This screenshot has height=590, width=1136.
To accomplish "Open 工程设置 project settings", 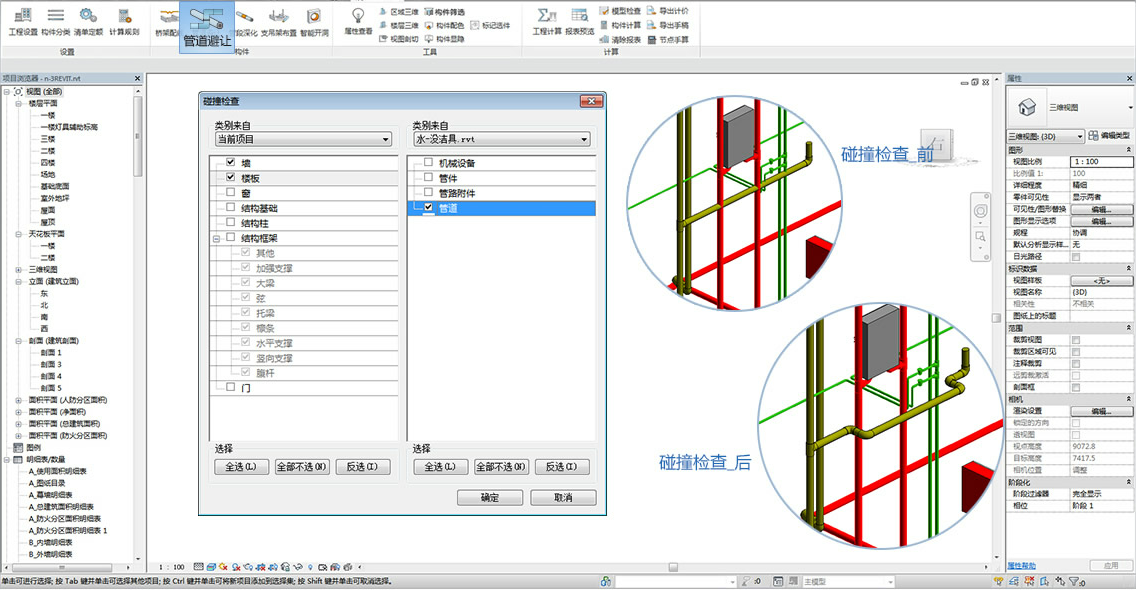I will point(22,20).
